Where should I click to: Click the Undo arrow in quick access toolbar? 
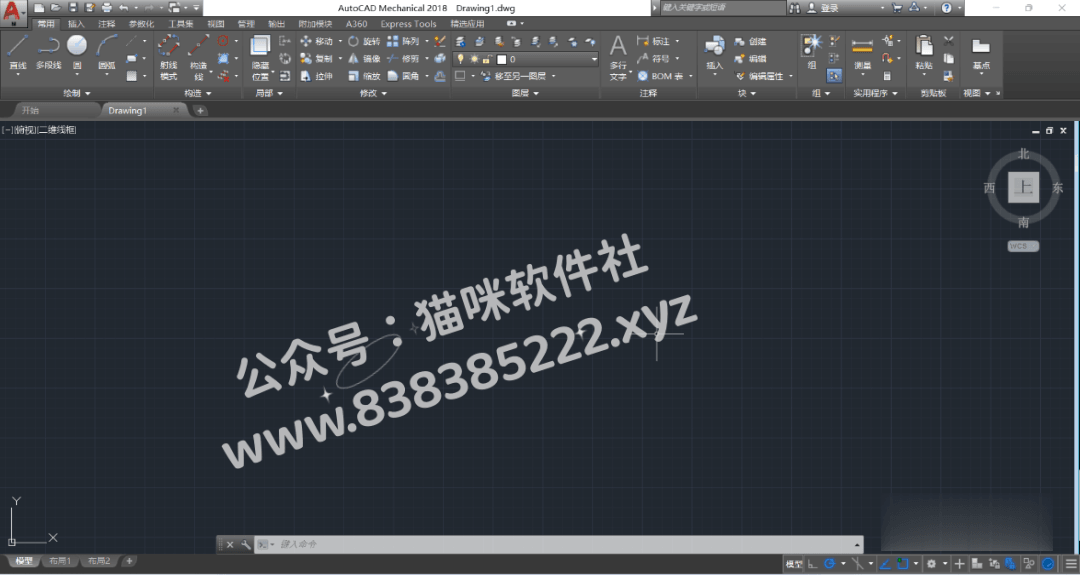tap(123, 8)
